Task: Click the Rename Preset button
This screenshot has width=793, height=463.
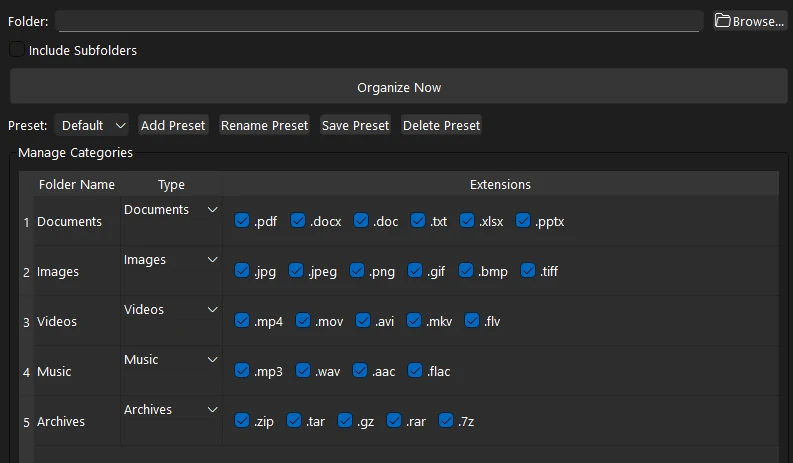Action: (x=265, y=125)
